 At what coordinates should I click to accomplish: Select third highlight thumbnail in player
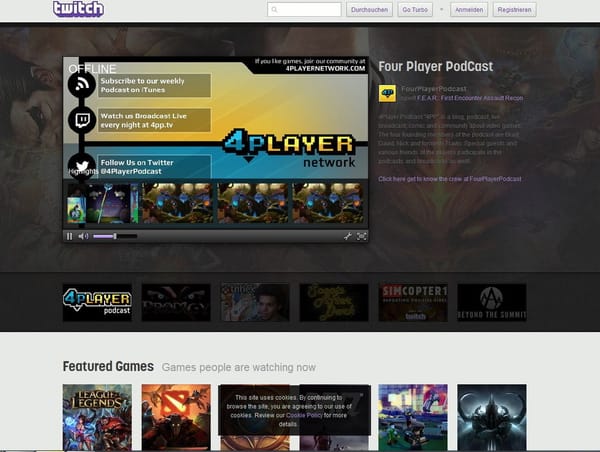pos(253,203)
